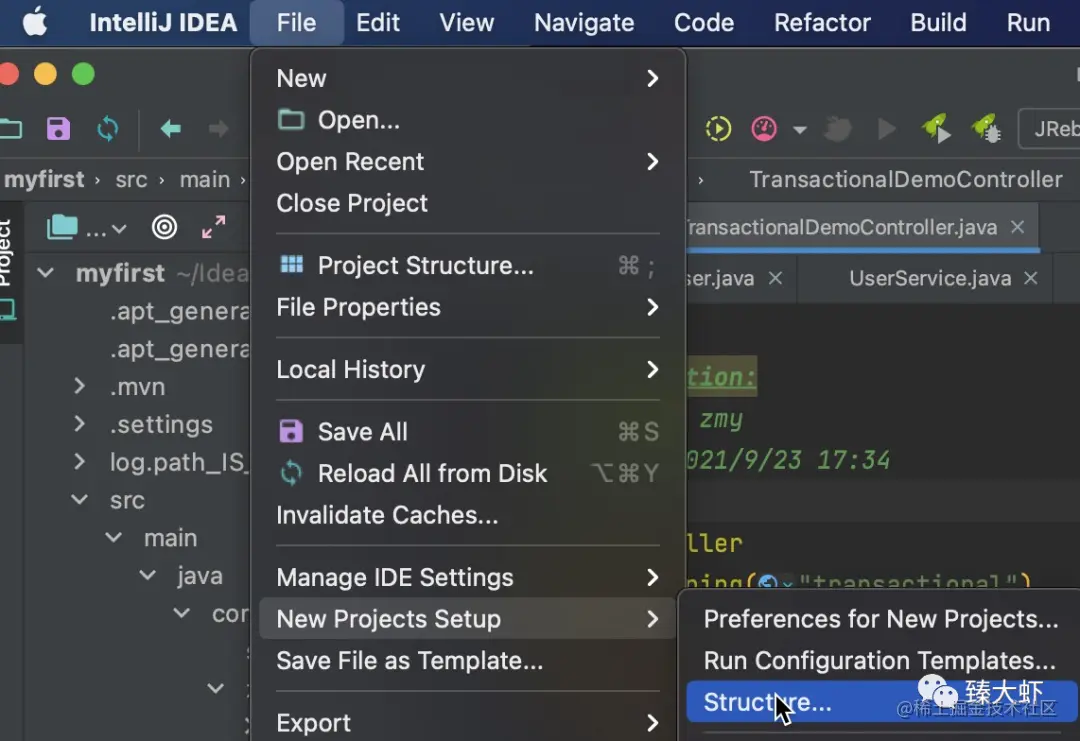Close the tab ending in ser.java

point(775,278)
